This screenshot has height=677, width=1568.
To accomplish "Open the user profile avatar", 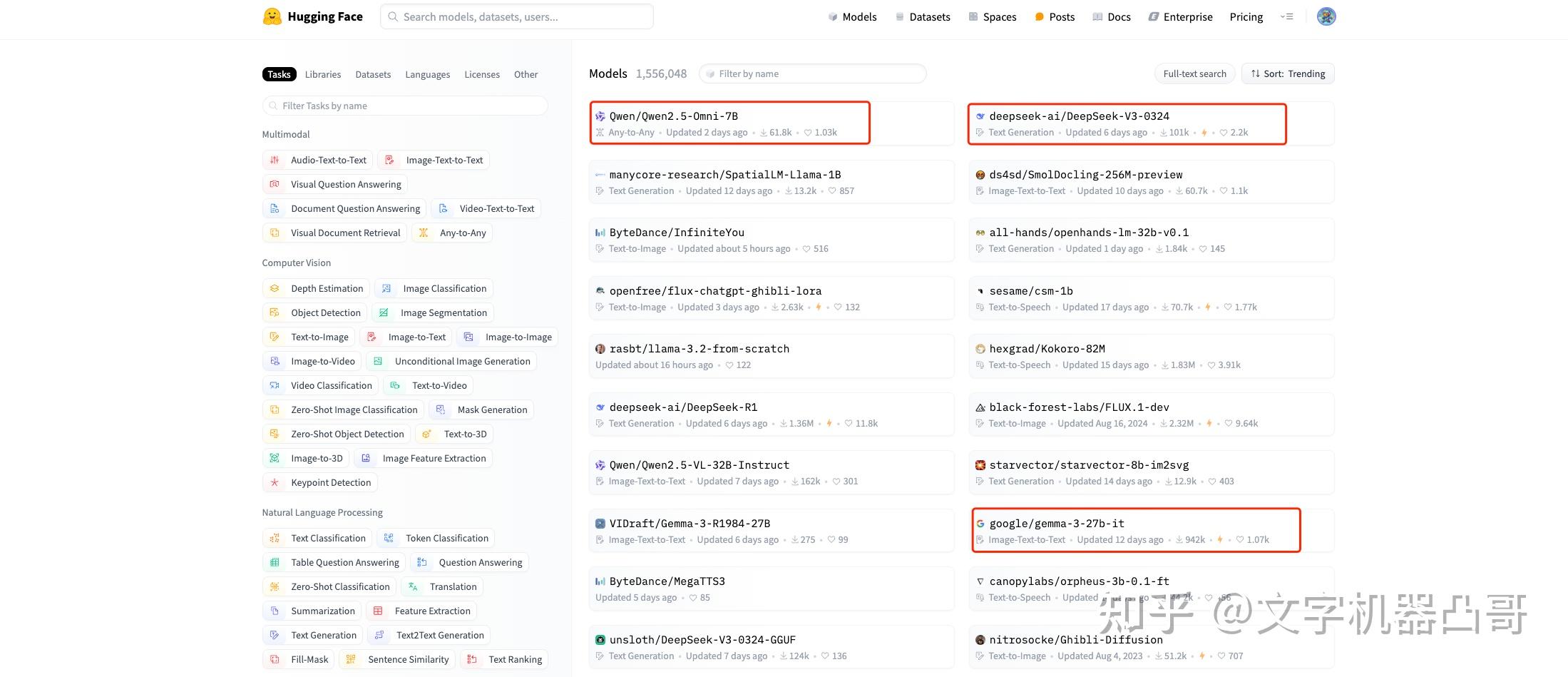I will coord(1326,16).
